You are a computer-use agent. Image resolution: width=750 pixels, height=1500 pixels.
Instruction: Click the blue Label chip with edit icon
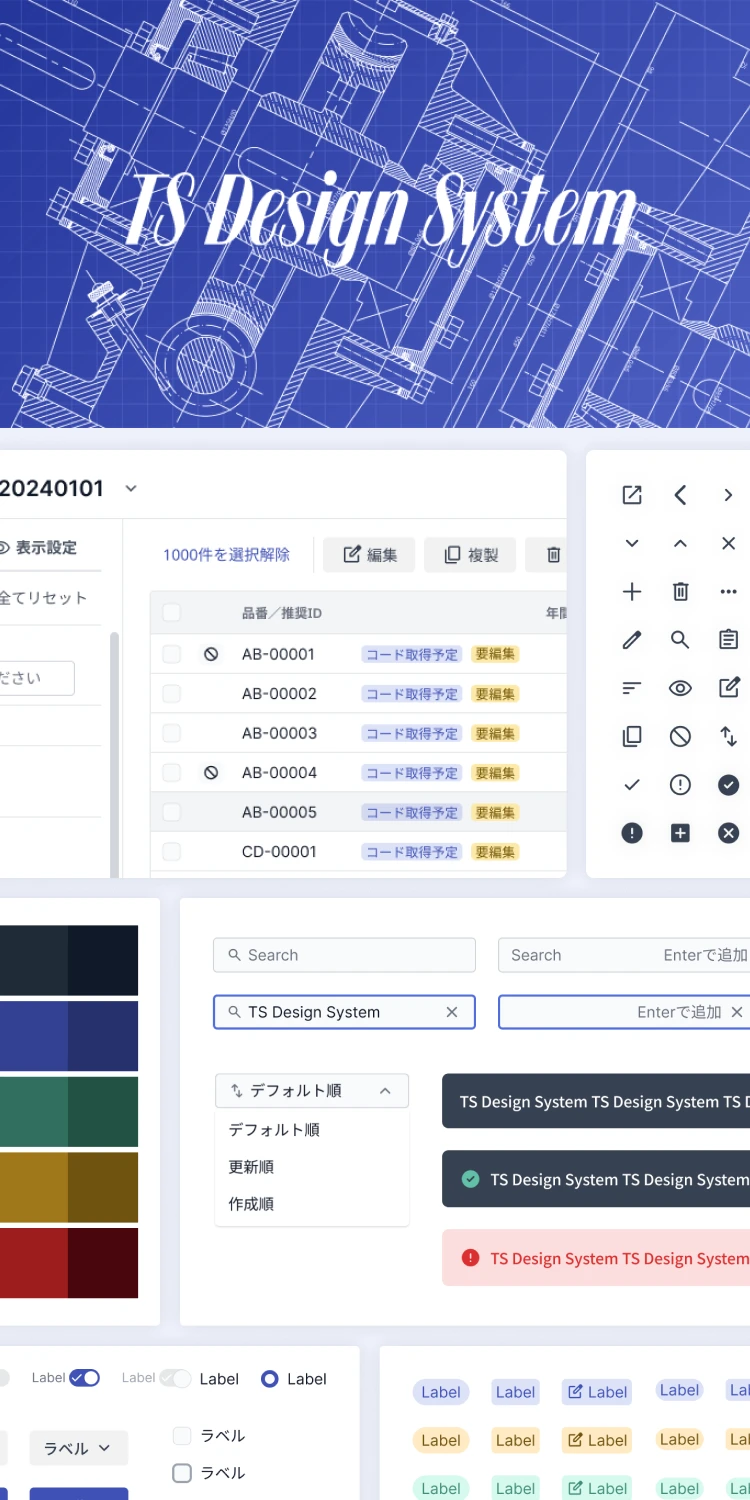[x=597, y=1392]
